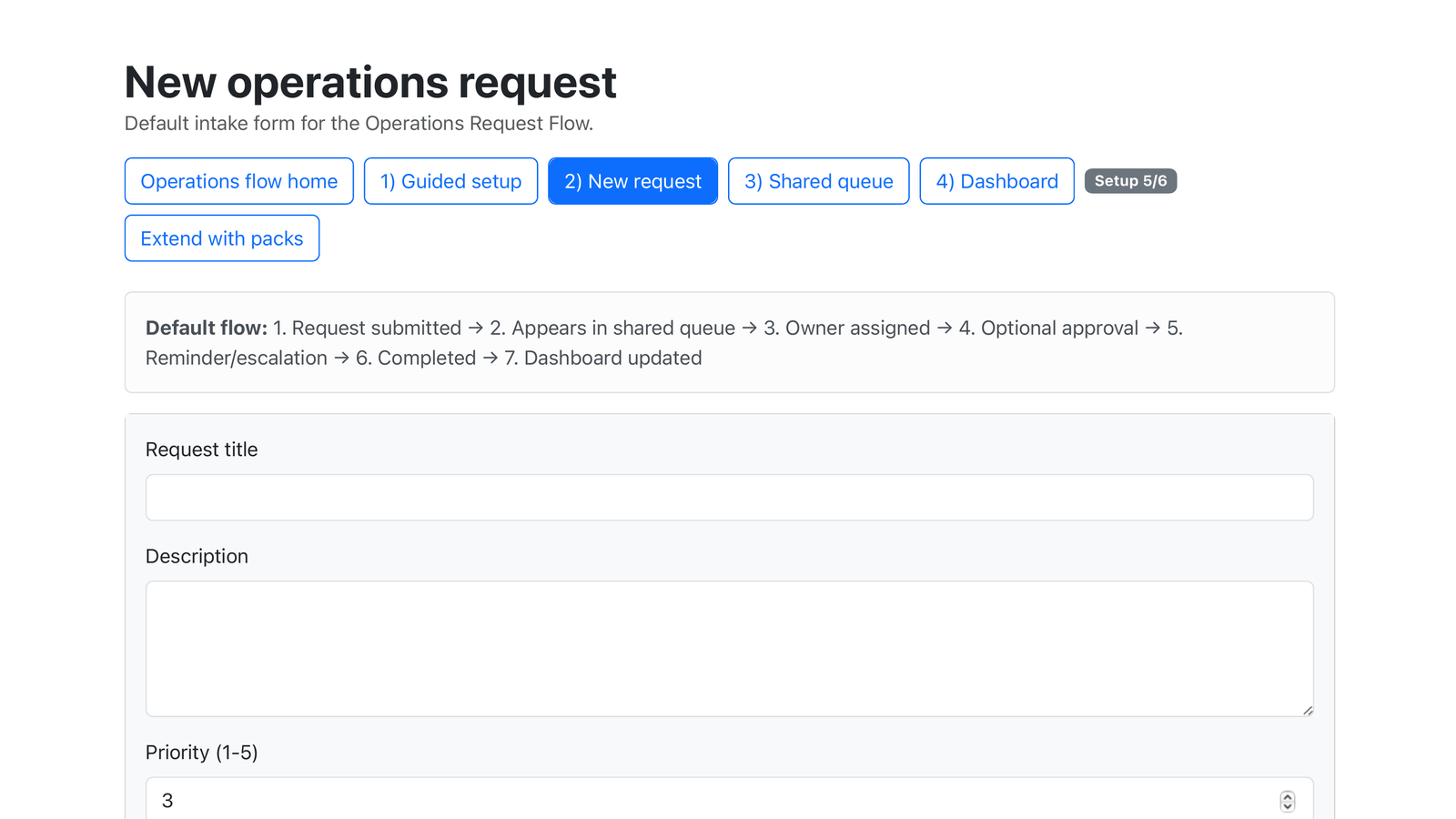Viewport: 1456px width, 819px height.
Task: Click the Default flow summary box
Action: pos(728,342)
